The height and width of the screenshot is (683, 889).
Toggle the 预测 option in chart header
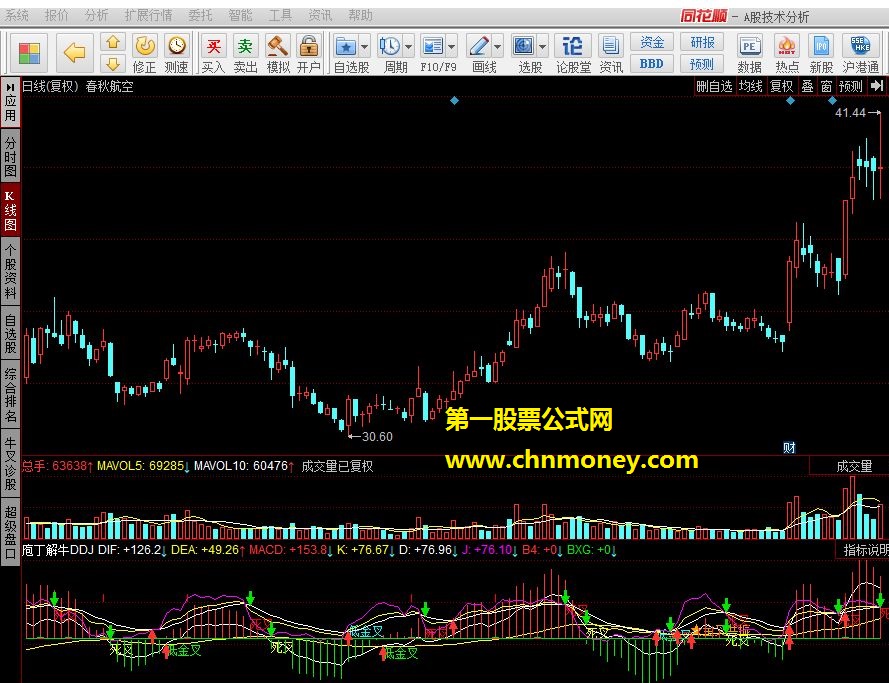pos(850,86)
